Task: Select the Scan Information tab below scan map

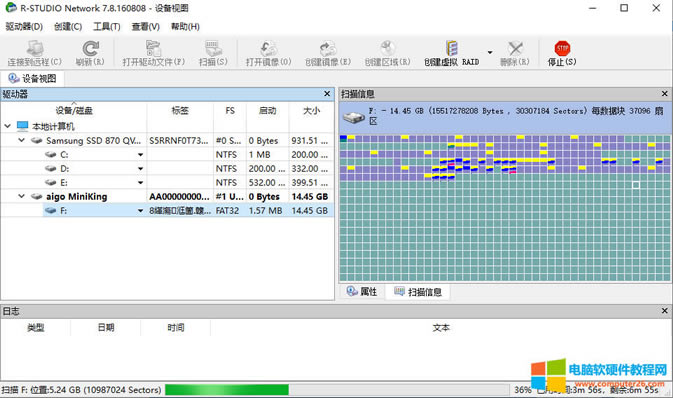Action: click(x=417, y=292)
